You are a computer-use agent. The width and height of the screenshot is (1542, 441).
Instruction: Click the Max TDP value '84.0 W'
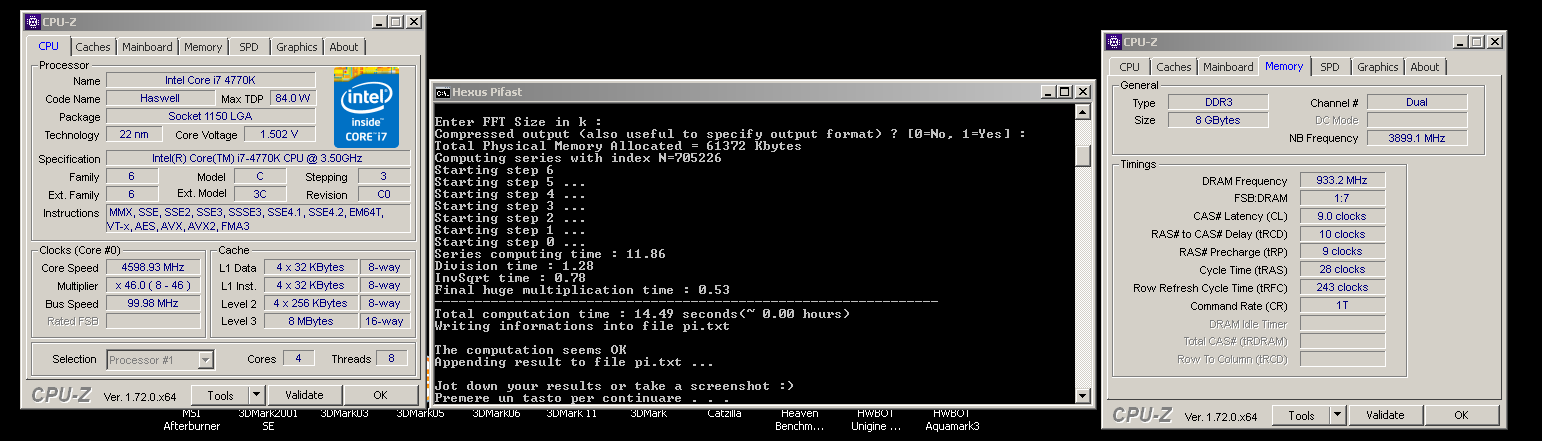pyautogui.click(x=293, y=98)
